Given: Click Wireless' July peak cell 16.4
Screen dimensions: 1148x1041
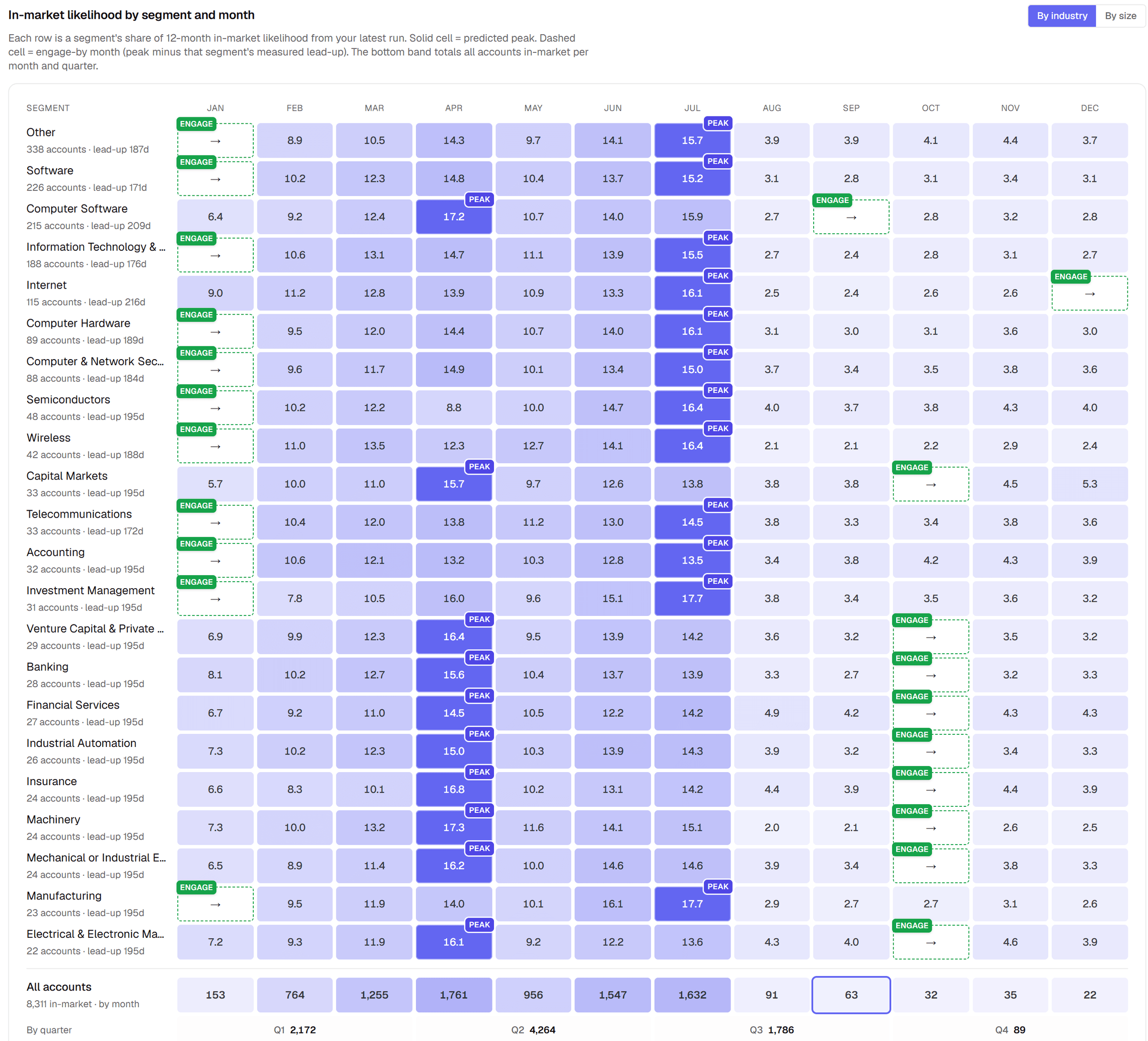Looking at the screenshot, I should tap(692, 446).
